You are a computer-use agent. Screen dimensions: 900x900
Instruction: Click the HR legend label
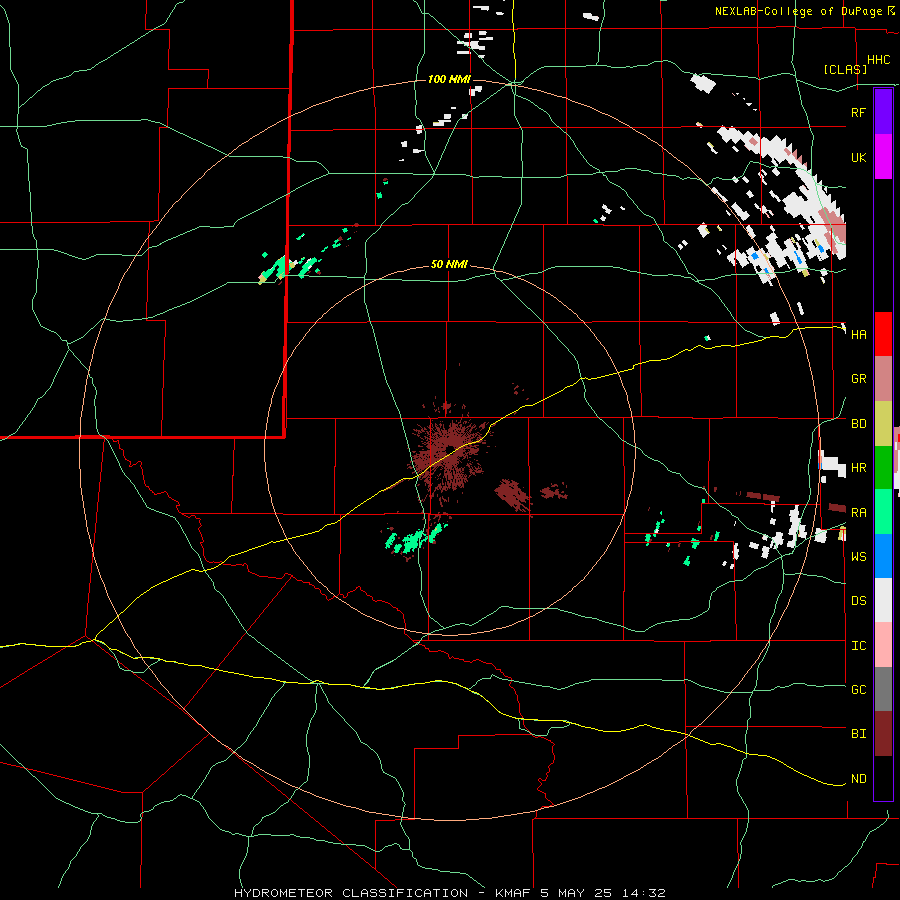(858, 468)
